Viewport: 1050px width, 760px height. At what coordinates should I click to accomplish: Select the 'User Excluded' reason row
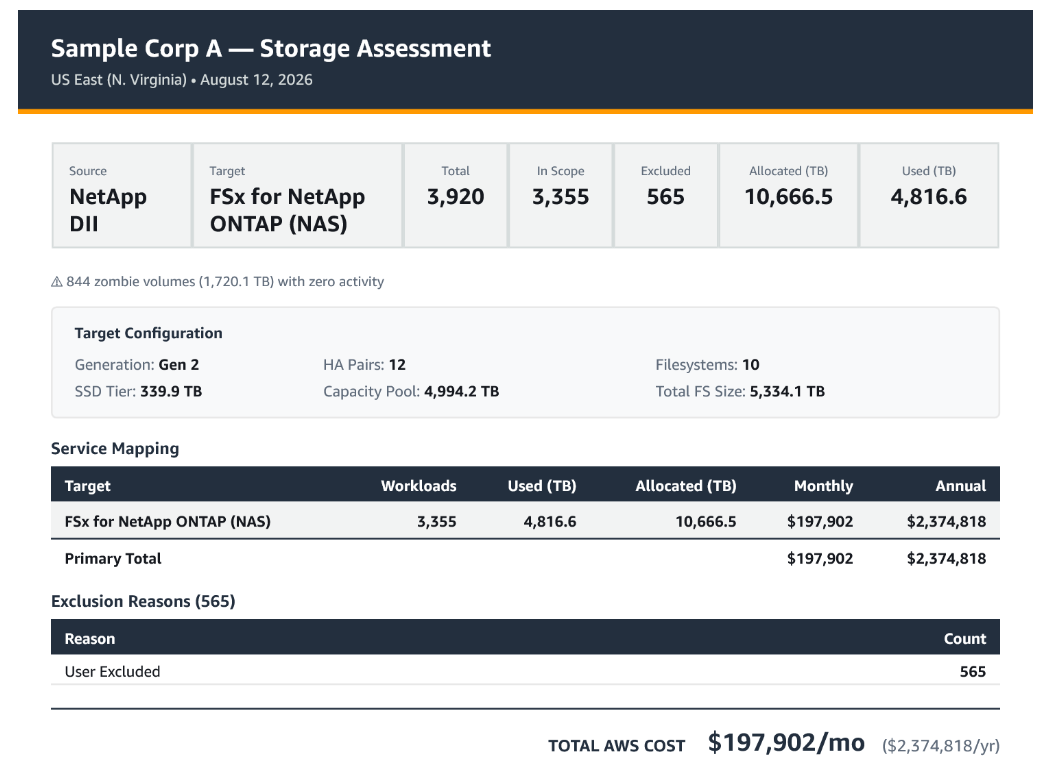(x=525, y=672)
